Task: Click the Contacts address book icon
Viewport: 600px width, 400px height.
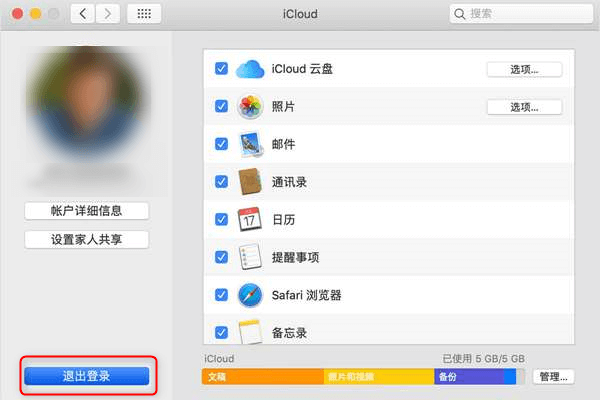Action: [250, 181]
